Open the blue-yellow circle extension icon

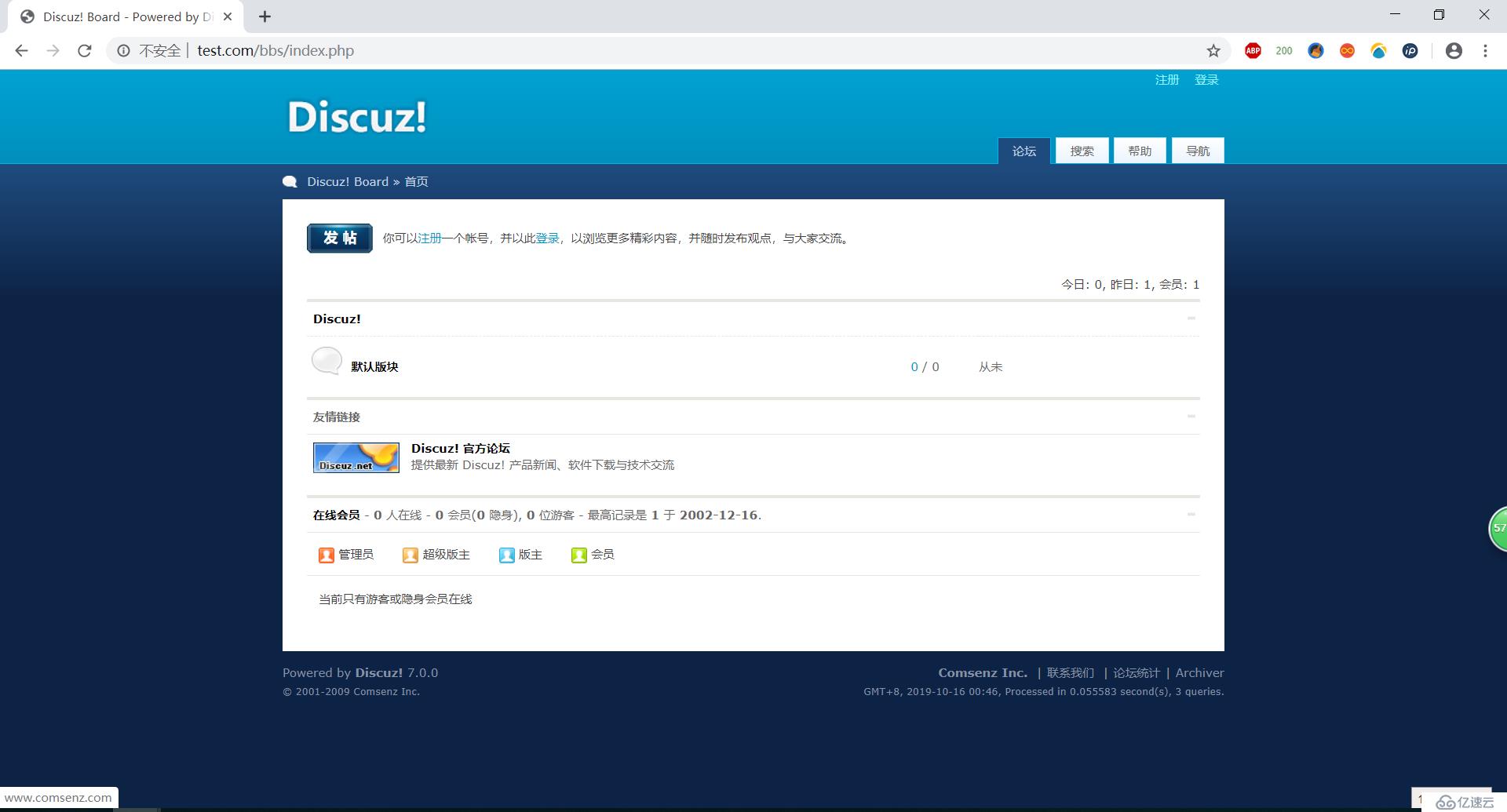click(1378, 51)
